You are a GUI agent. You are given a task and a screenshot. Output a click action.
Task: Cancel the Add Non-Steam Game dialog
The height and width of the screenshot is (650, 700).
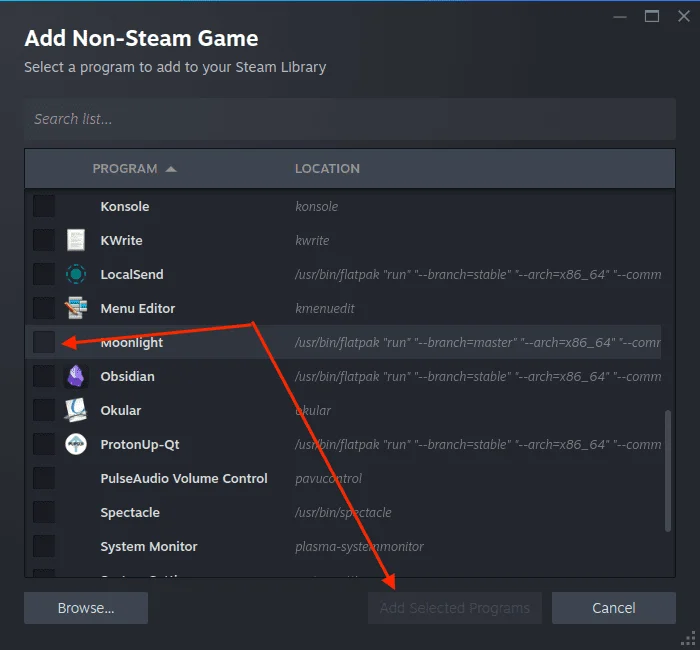click(614, 608)
